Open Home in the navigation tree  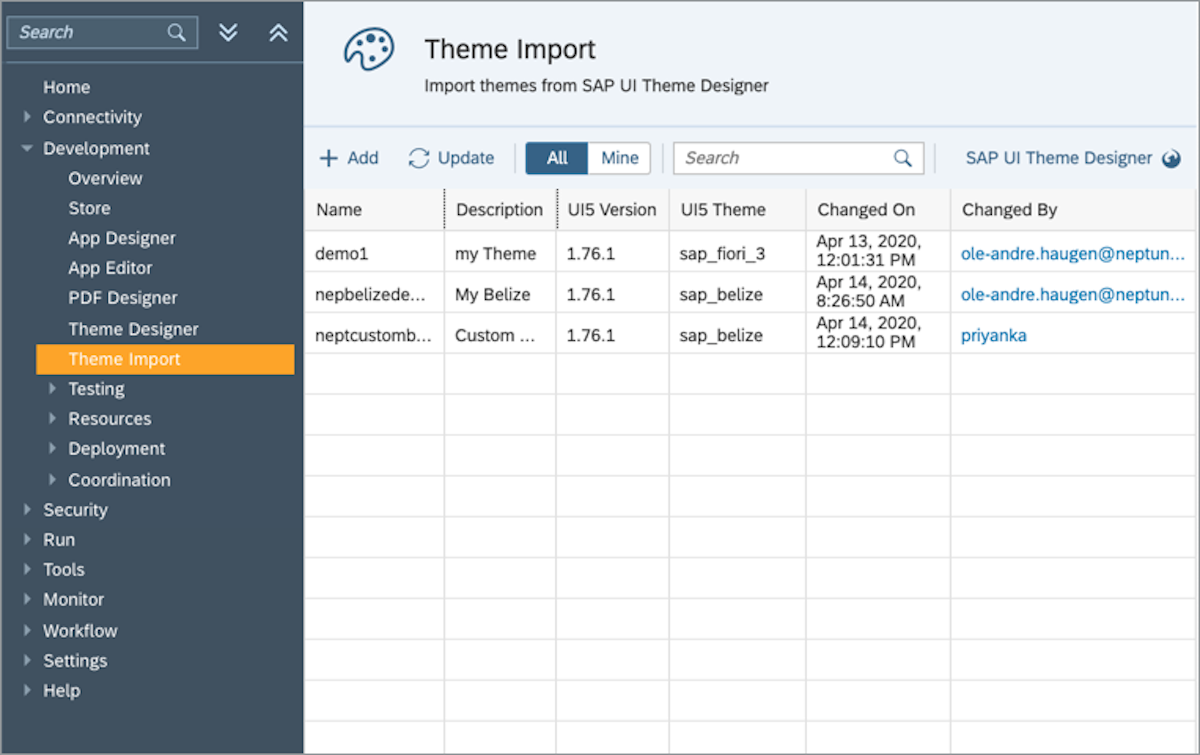pos(66,87)
